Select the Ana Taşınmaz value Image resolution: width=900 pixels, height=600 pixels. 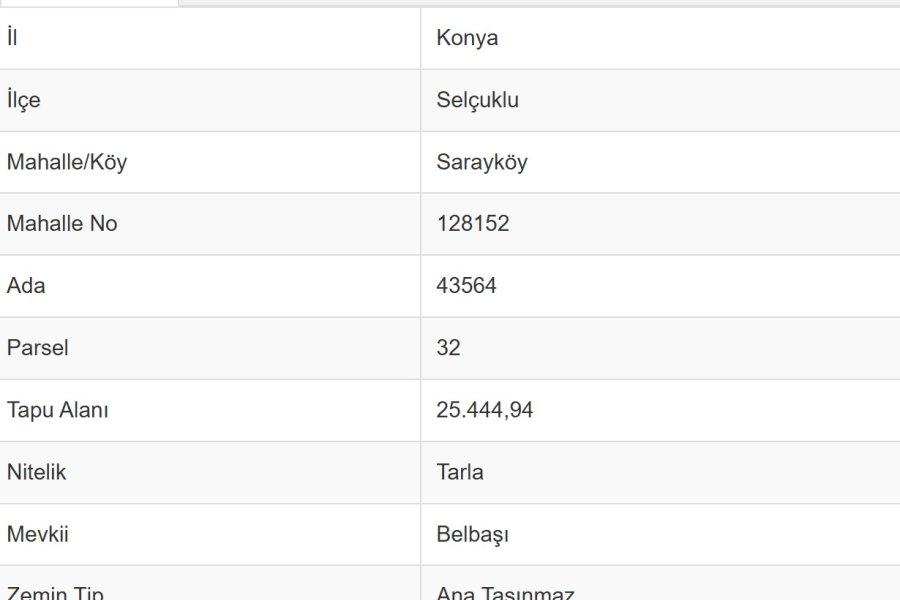(x=505, y=593)
